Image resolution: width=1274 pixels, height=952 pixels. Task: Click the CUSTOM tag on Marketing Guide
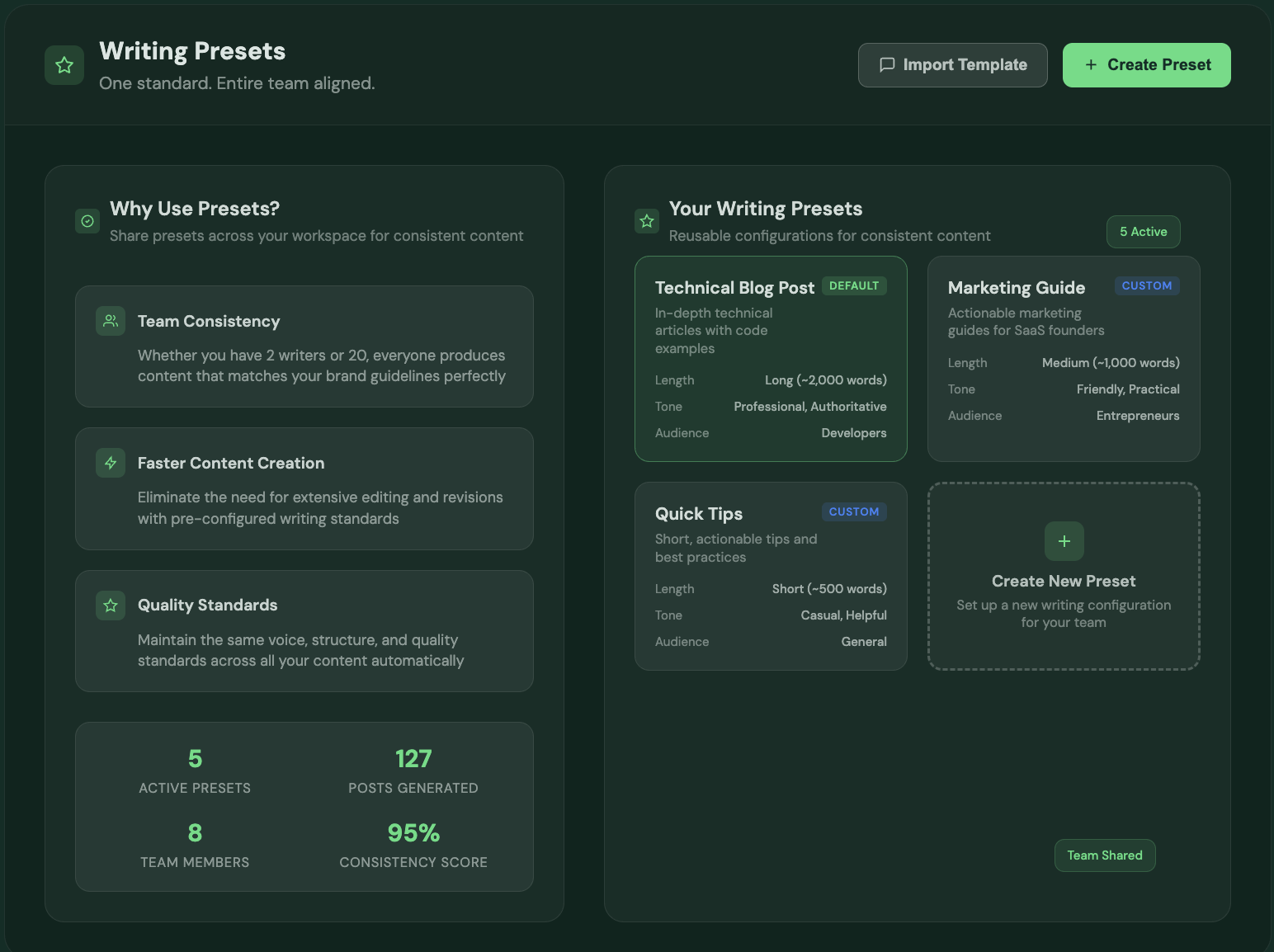tap(1146, 286)
